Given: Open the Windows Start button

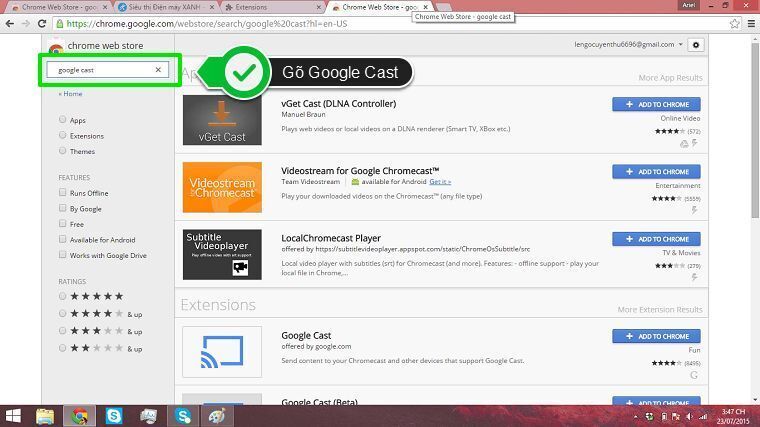Looking at the screenshot, I should [13, 416].
